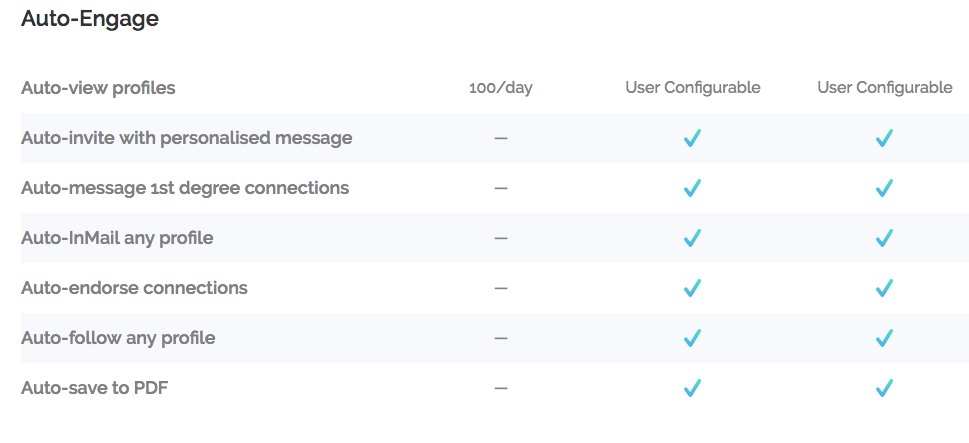
Task: Click the Auto-follow any profile label
Action: (118, 338)
